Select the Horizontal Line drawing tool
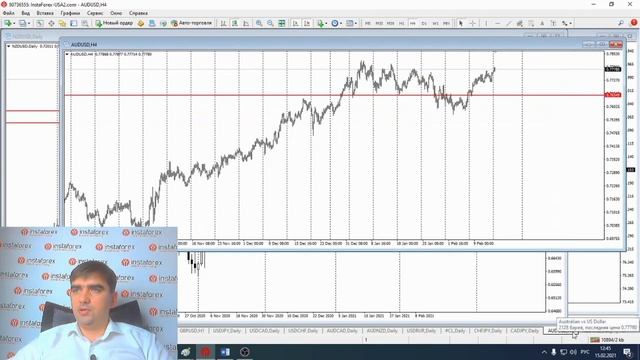This screenshot has height=360, width=640. tap(498, 23)
